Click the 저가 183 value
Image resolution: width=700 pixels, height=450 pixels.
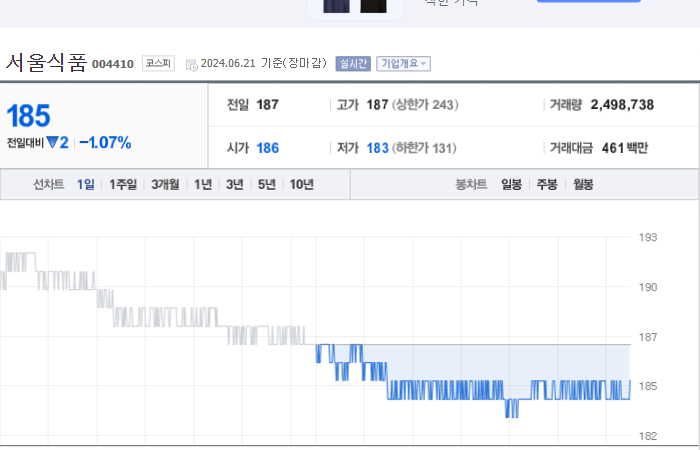pyautogui.click(x=377, y=148)
